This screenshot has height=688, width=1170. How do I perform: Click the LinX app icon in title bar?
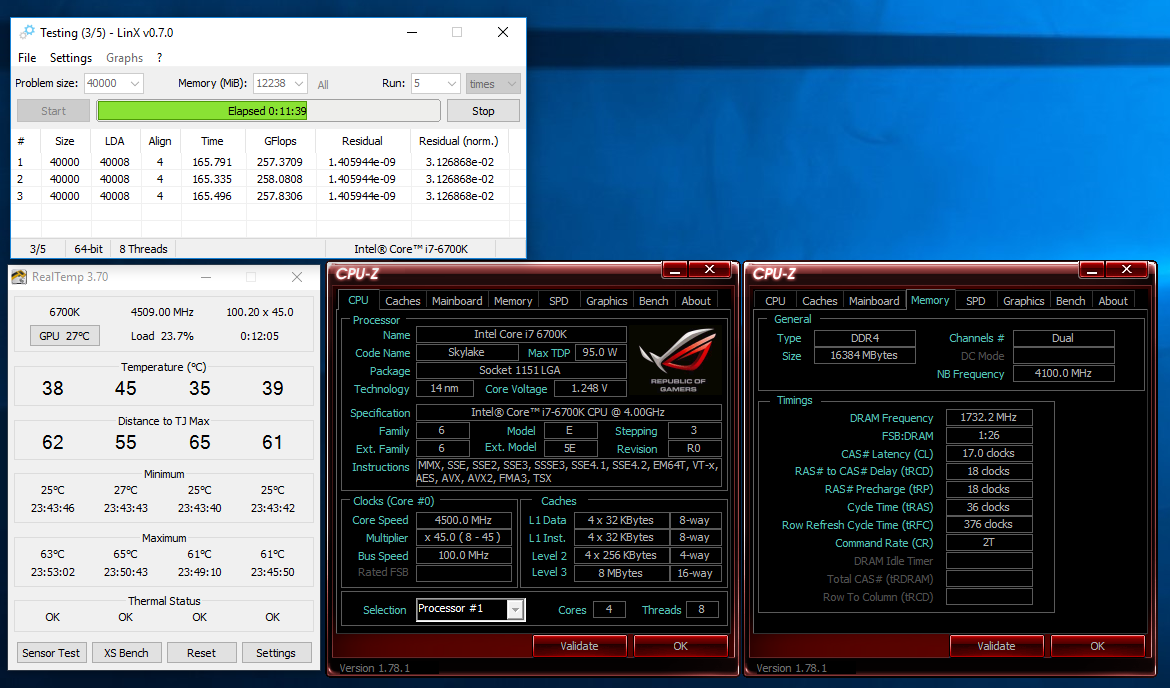pos(27,32)
